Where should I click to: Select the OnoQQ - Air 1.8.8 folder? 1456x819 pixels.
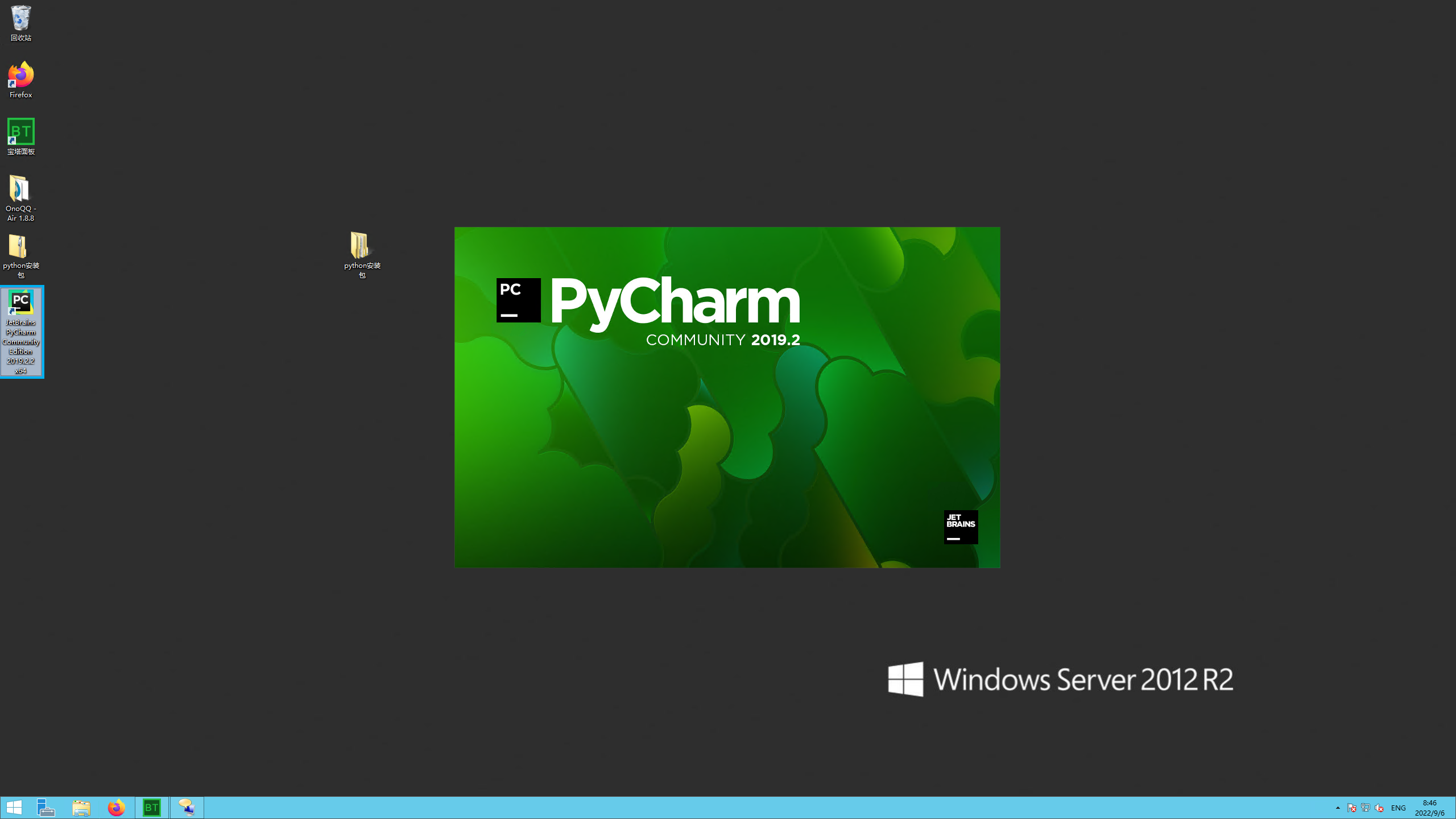pos(20,198)
